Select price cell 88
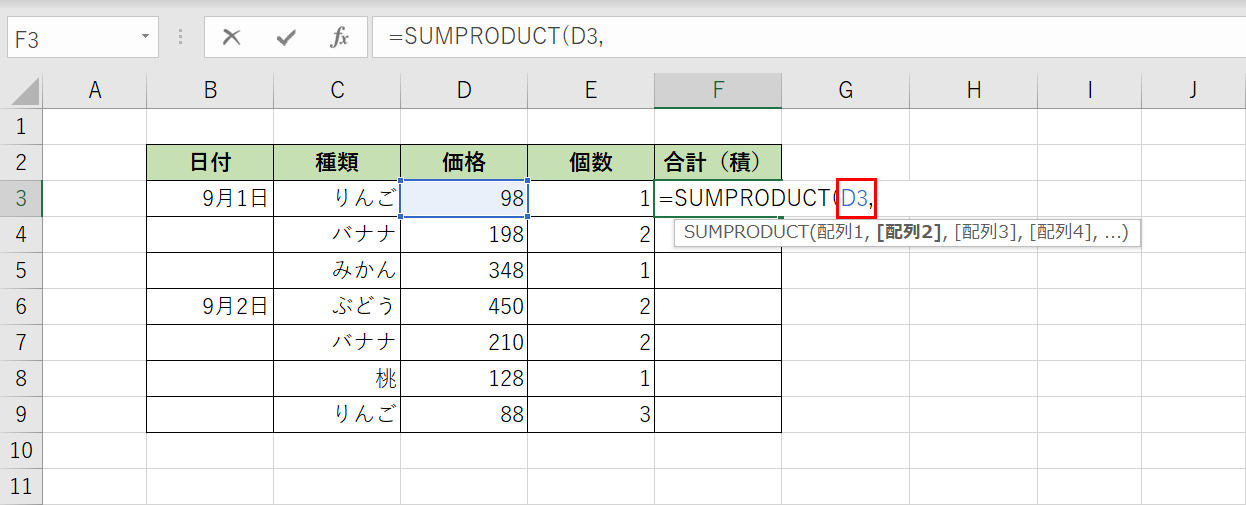Screen dimensions: 1246x505 pos(464,414)
